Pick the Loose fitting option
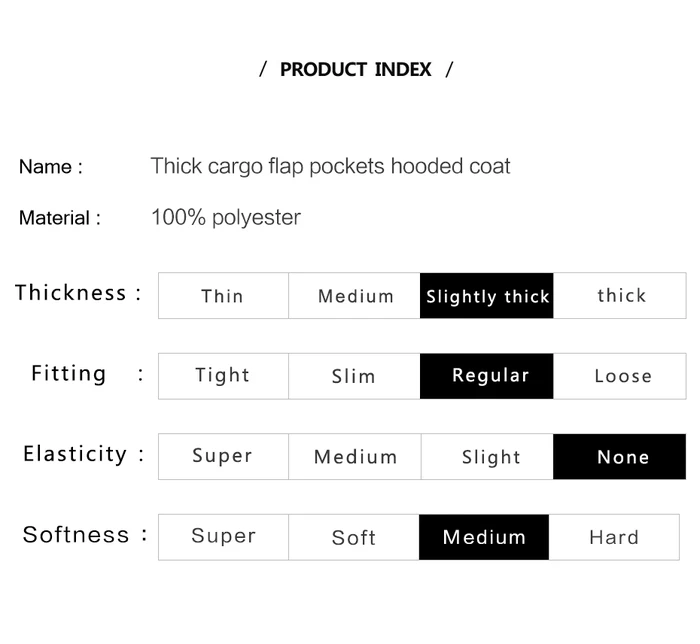 click(x=620, y=376)
